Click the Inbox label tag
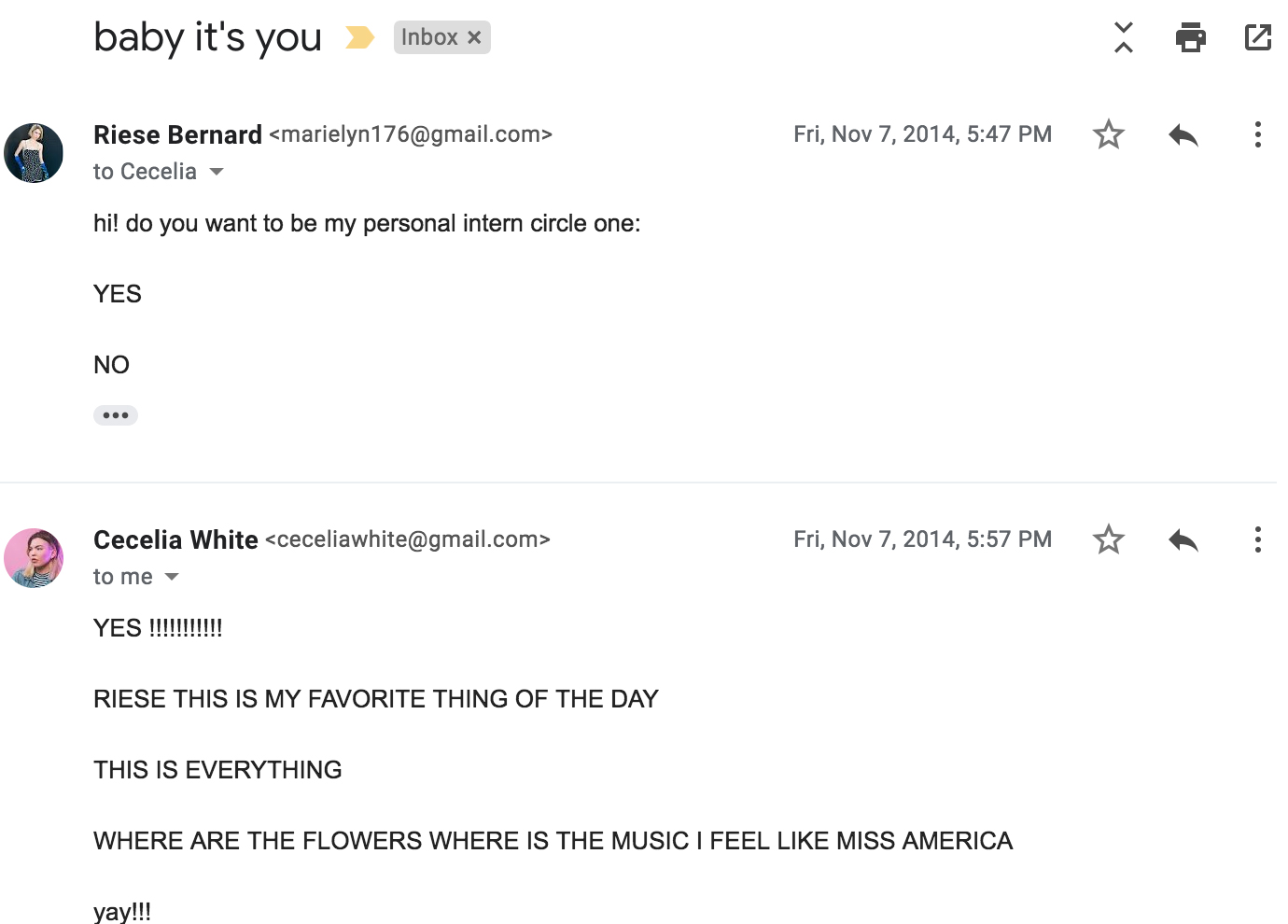The image size is (1288, 924). click(x=429, y=37)
